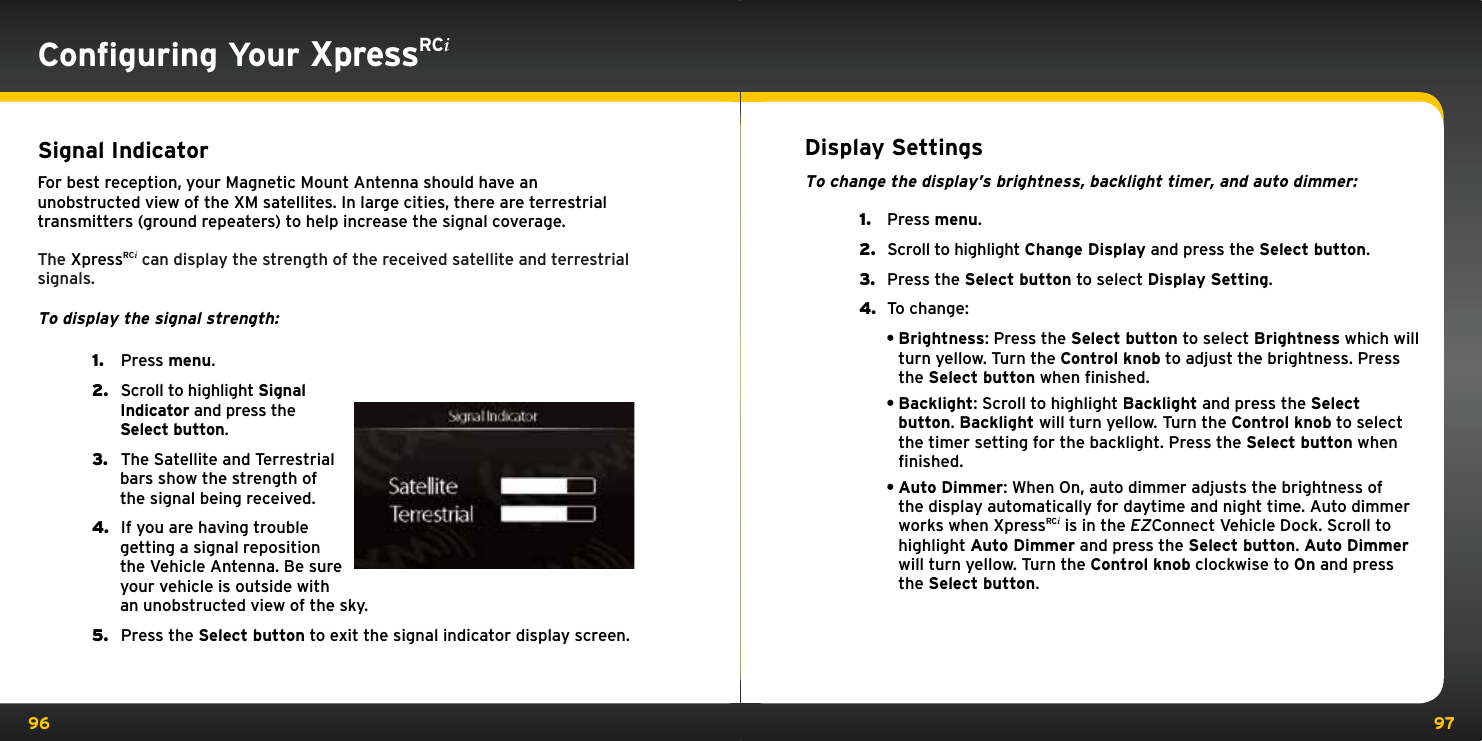
Task: Click the 'exit the signal indicator display screen' step
Action: pyautogui.click(x=361, y=636)
